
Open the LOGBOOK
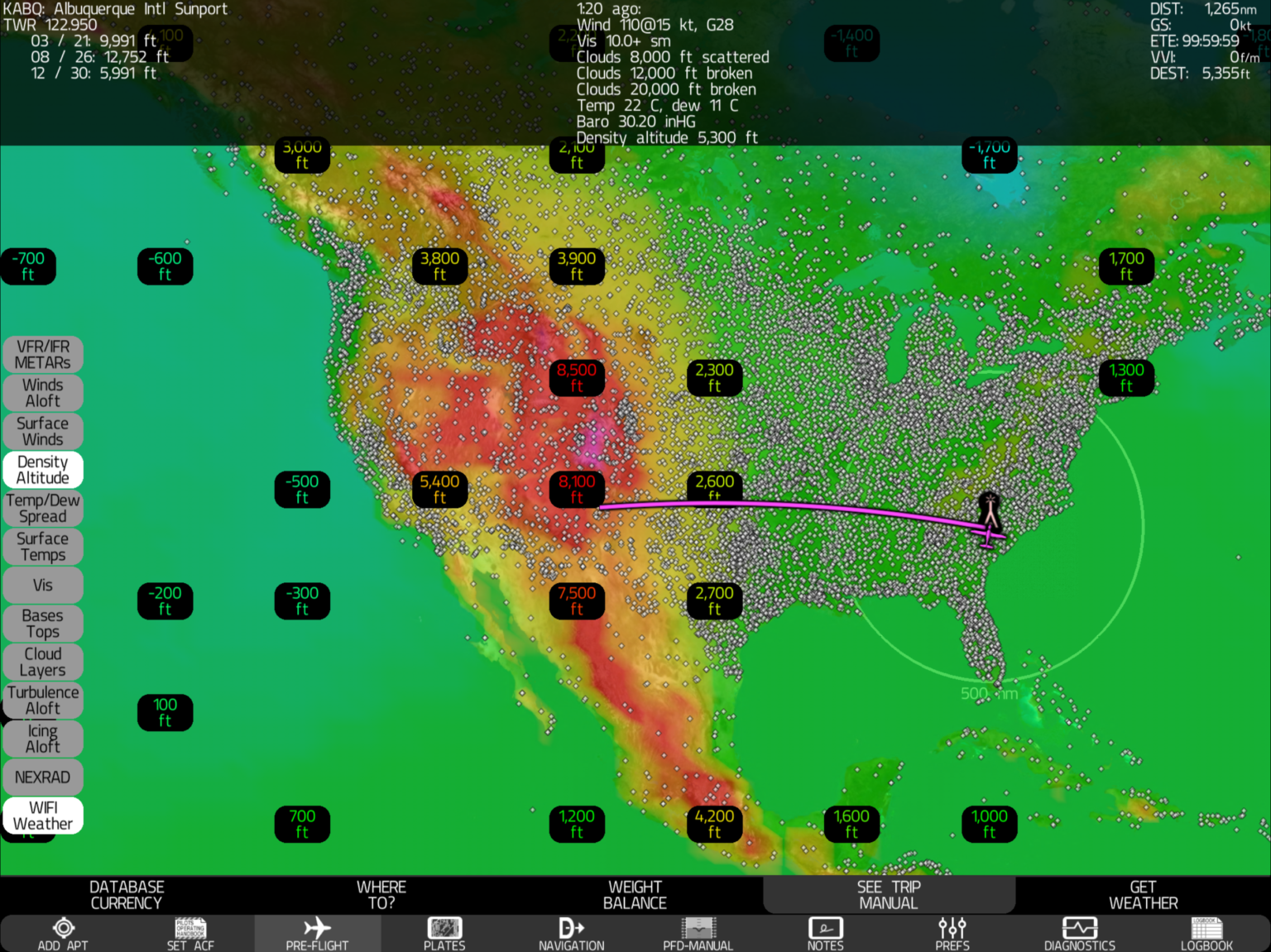tap(1206, 932)
